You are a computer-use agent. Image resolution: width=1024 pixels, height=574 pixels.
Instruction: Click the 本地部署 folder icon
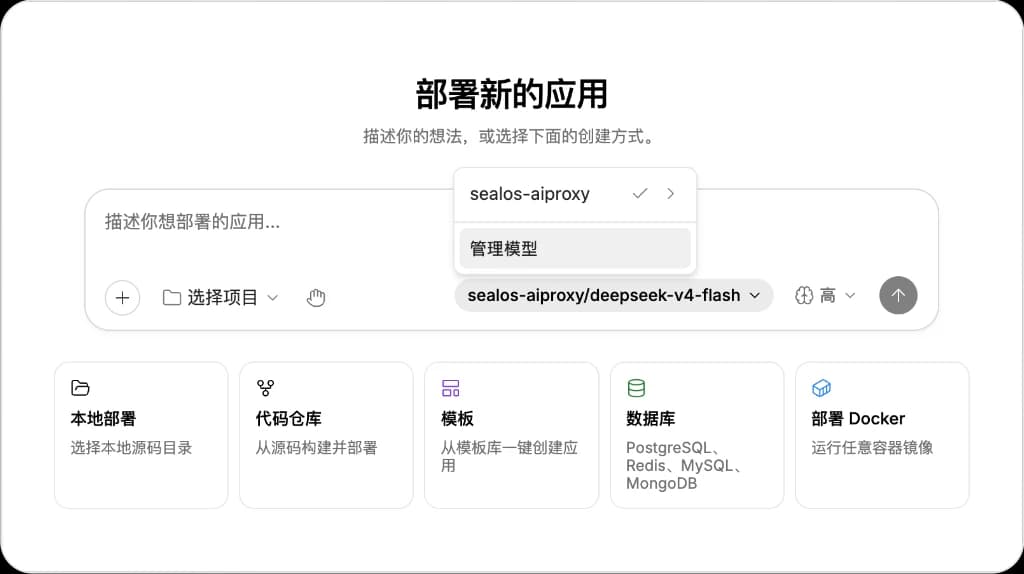point(80,388)
